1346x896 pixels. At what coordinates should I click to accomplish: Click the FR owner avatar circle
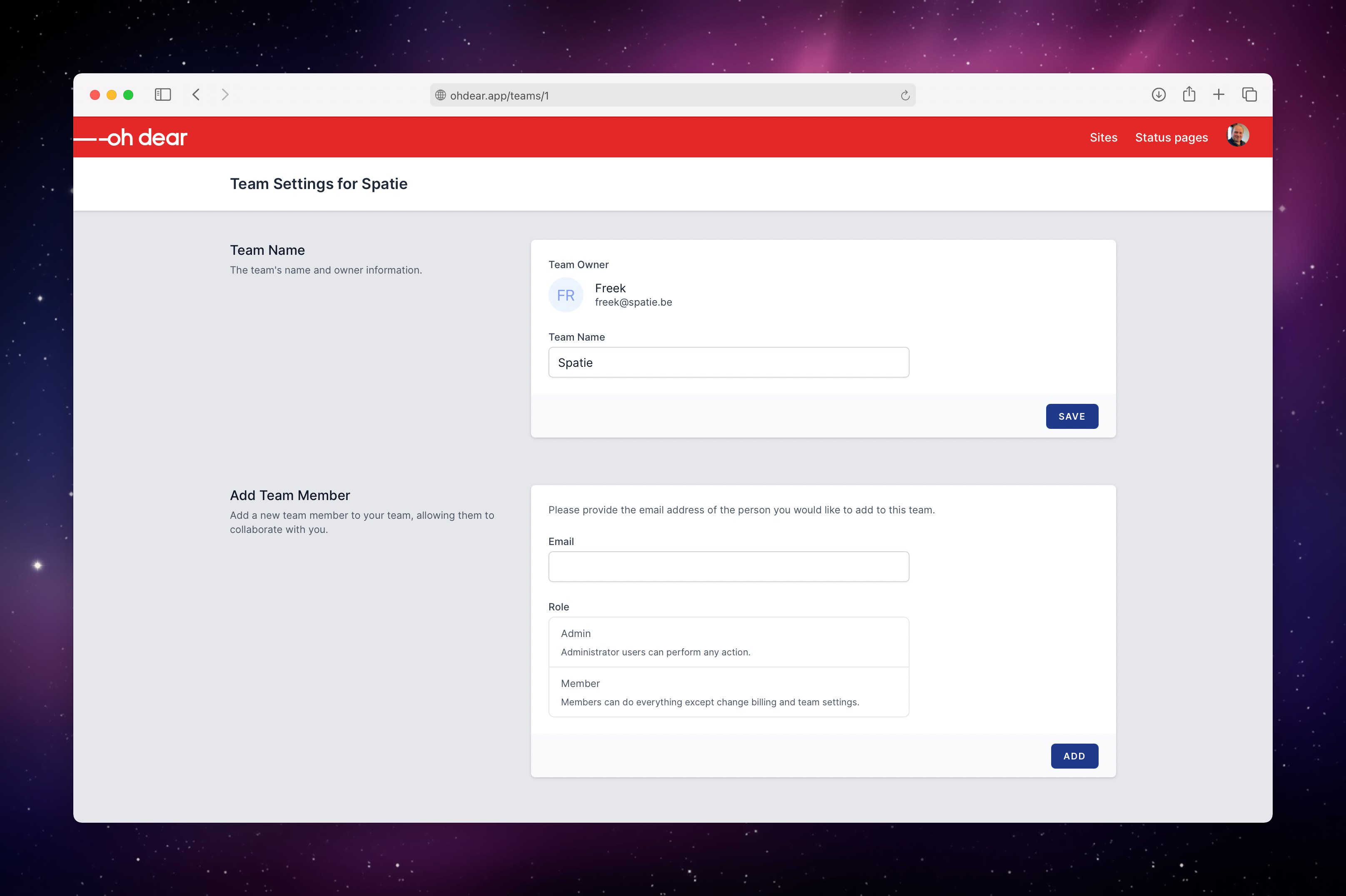(566, 295)
